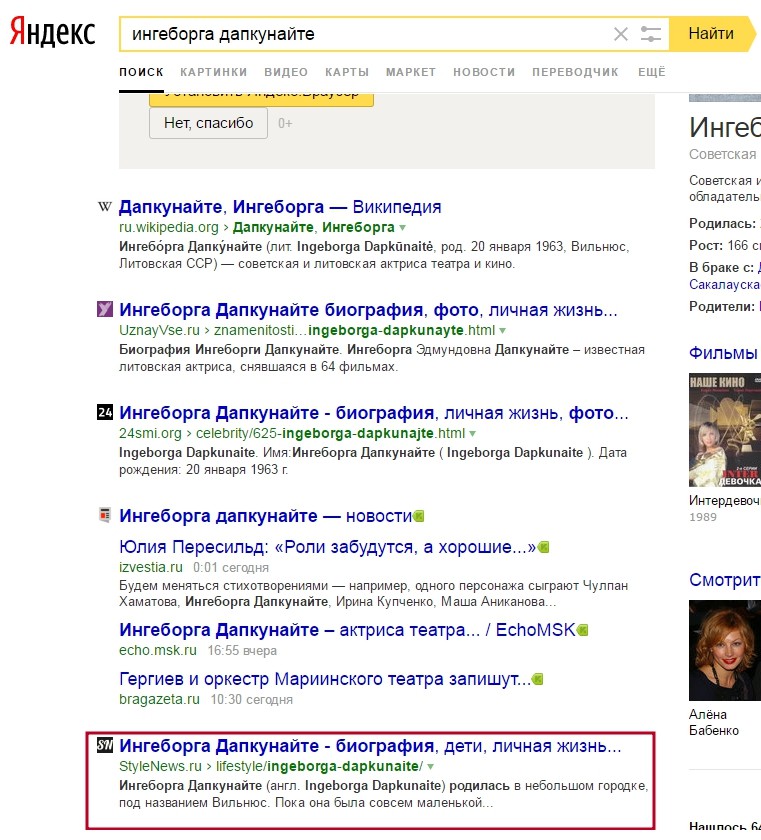Open Гергиев и оркестр Мариинского headline
This screenshot has height=840, width=761.
325,679
